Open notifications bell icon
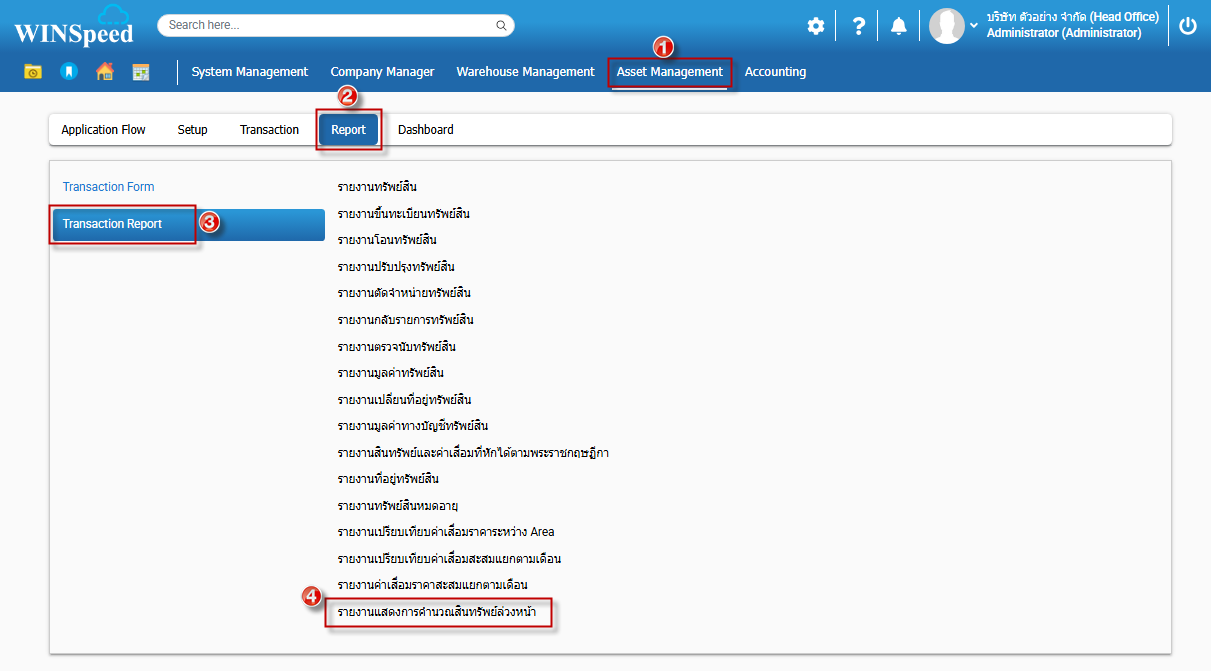The image size is (1211, 671). (x=899, y=26)
